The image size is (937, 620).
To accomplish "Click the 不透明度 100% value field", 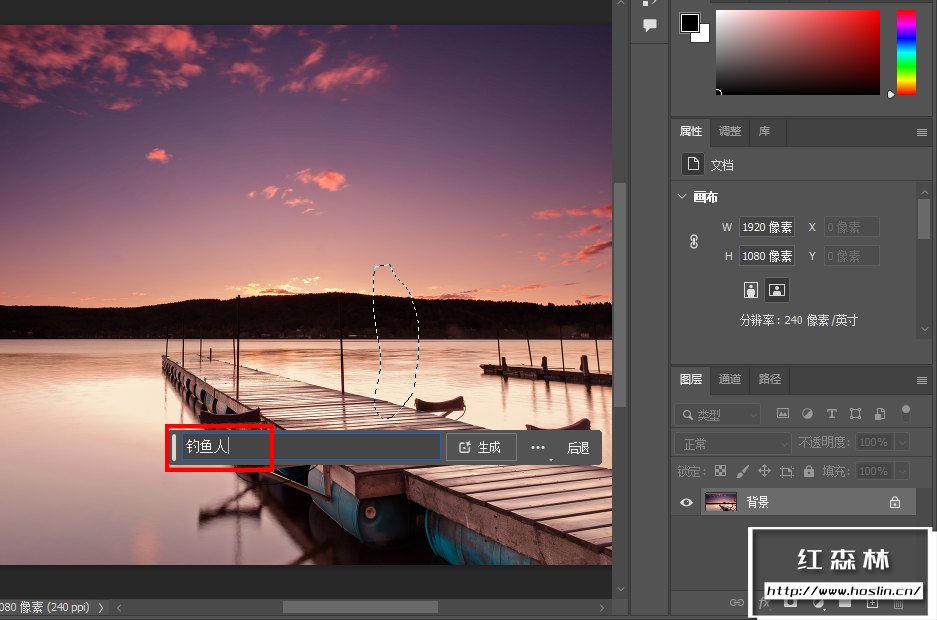I will click(874, 442).
